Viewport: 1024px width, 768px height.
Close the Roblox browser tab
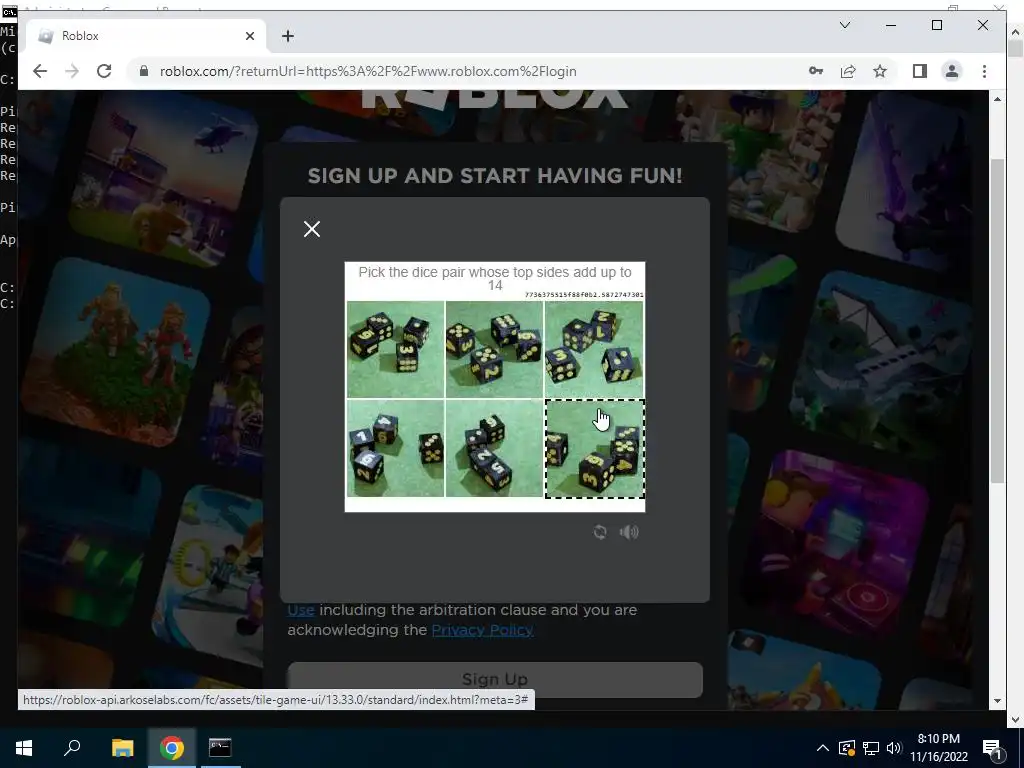249,36
